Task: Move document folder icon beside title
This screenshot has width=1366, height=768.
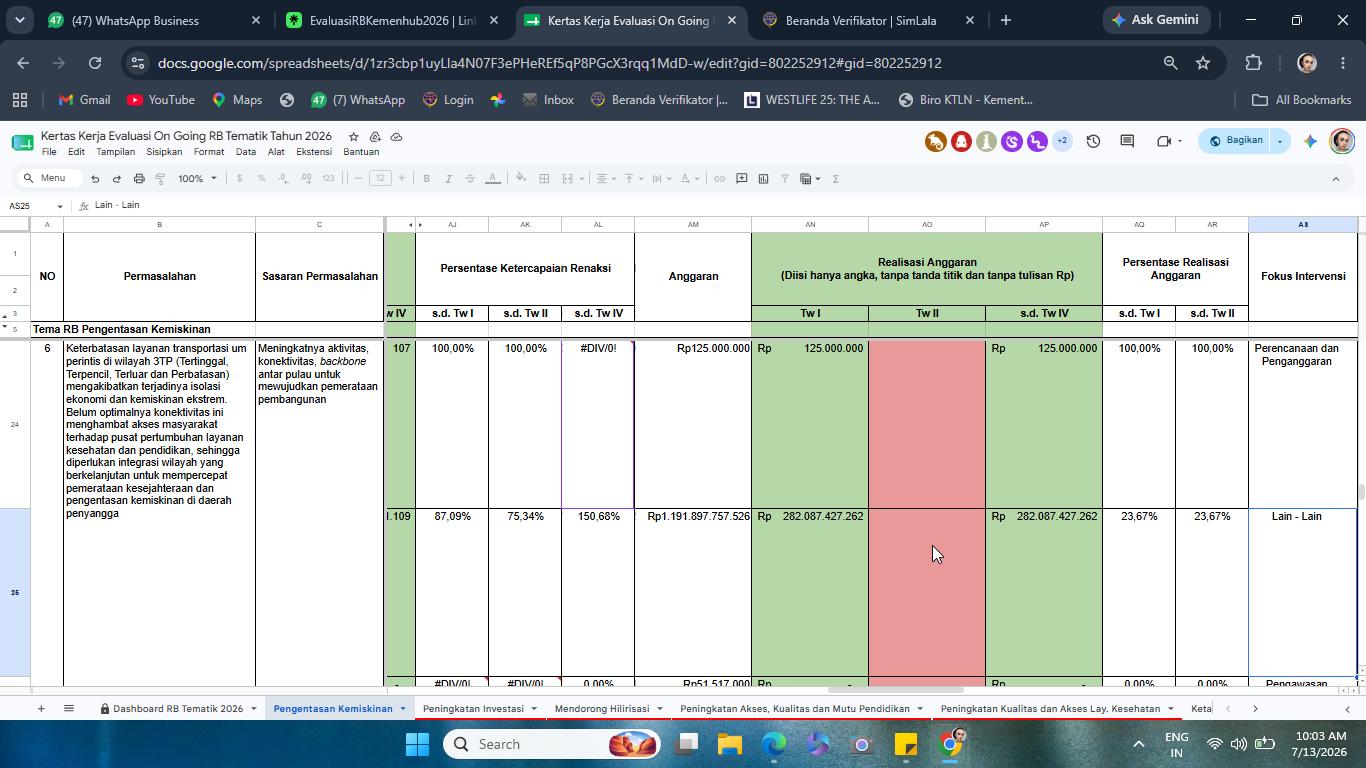Action: (x=375, y=136)
